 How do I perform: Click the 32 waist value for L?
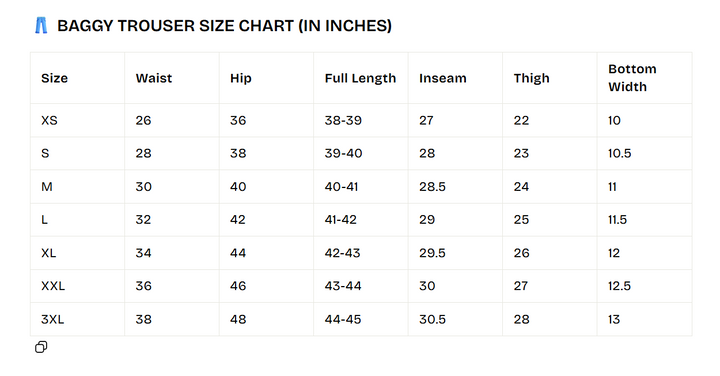pos(143,219)
